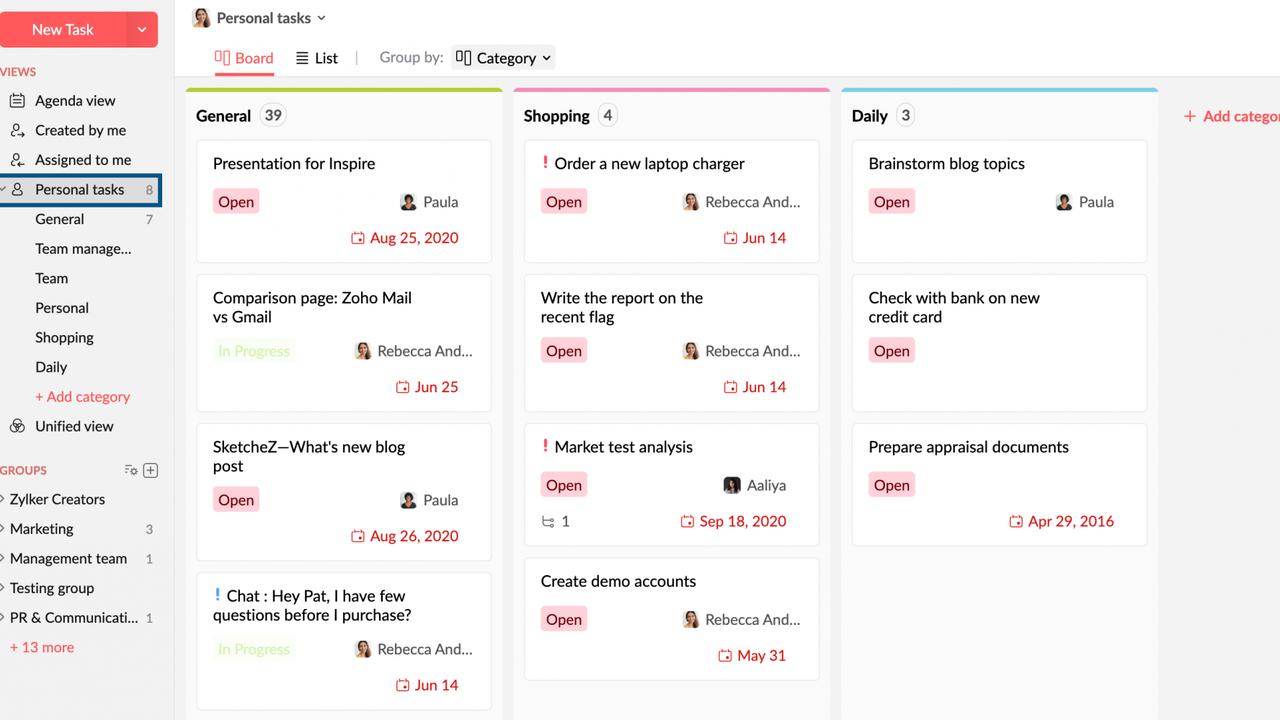Click subtask icon on Market test analysis

coord(548,521)
